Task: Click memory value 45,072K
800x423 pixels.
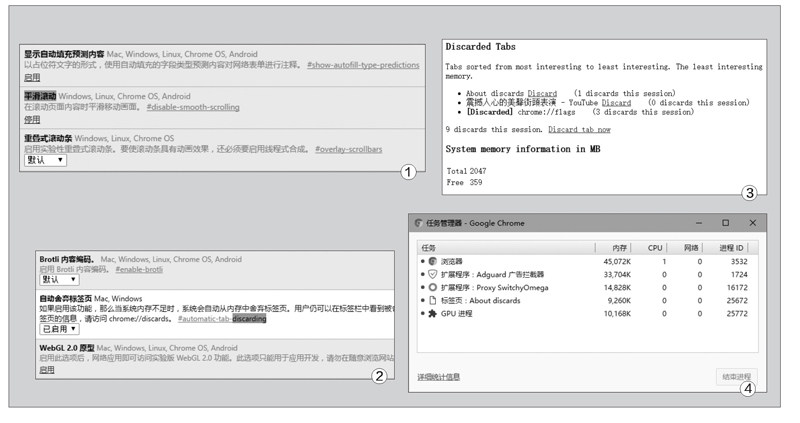Action: (617, 262)
